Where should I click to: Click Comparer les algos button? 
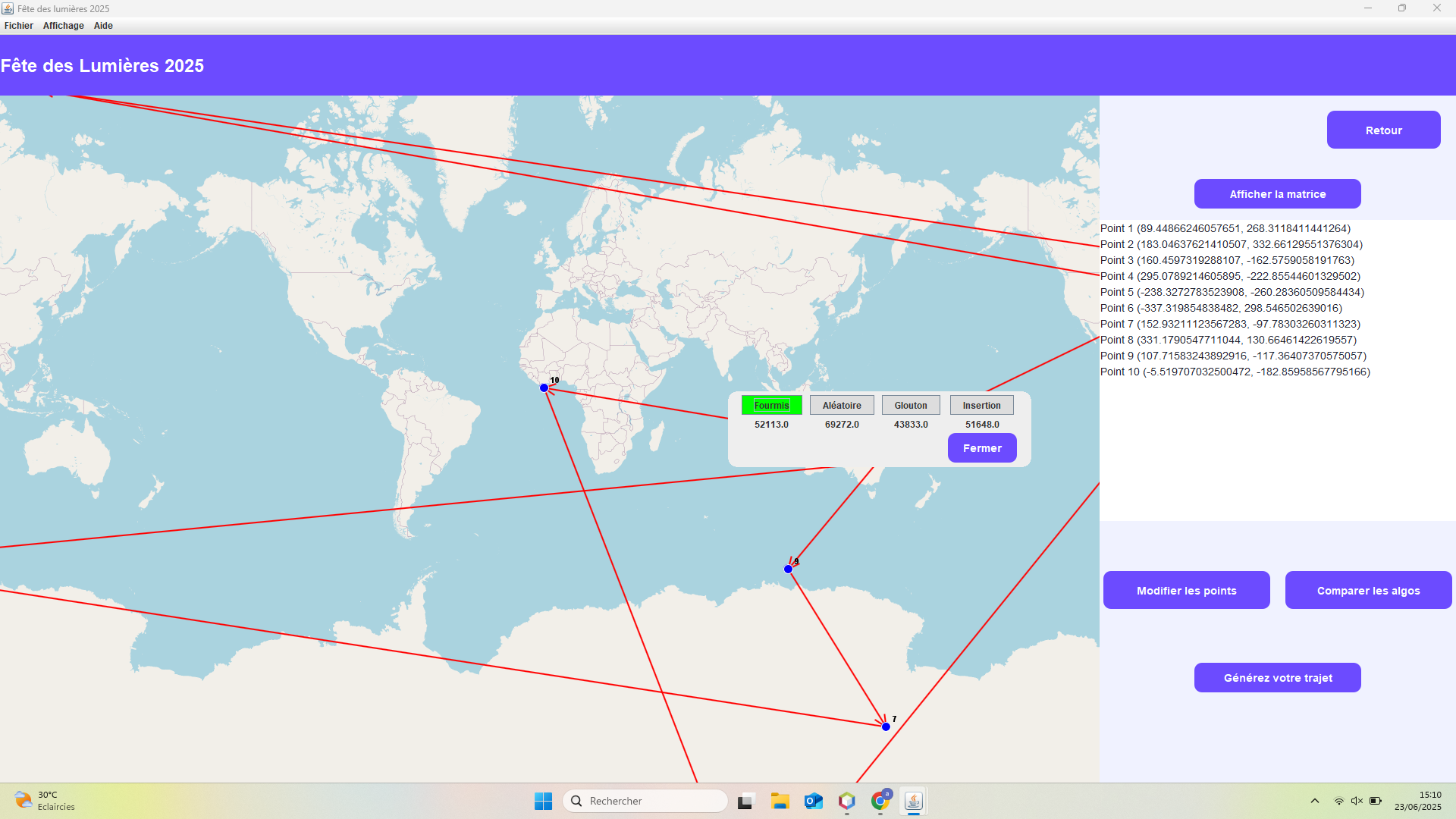[x=1368, y=590]
